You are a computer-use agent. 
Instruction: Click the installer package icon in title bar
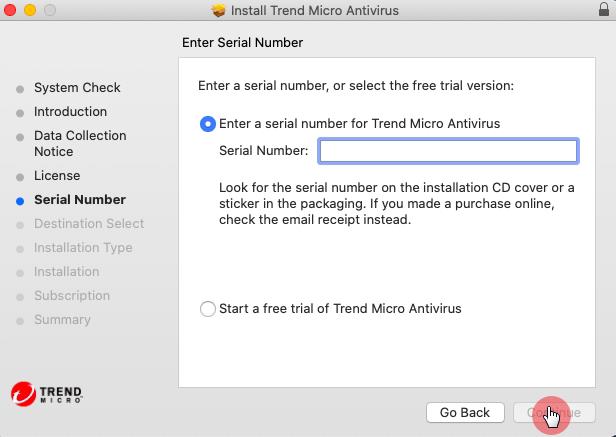tap(219, 11)
